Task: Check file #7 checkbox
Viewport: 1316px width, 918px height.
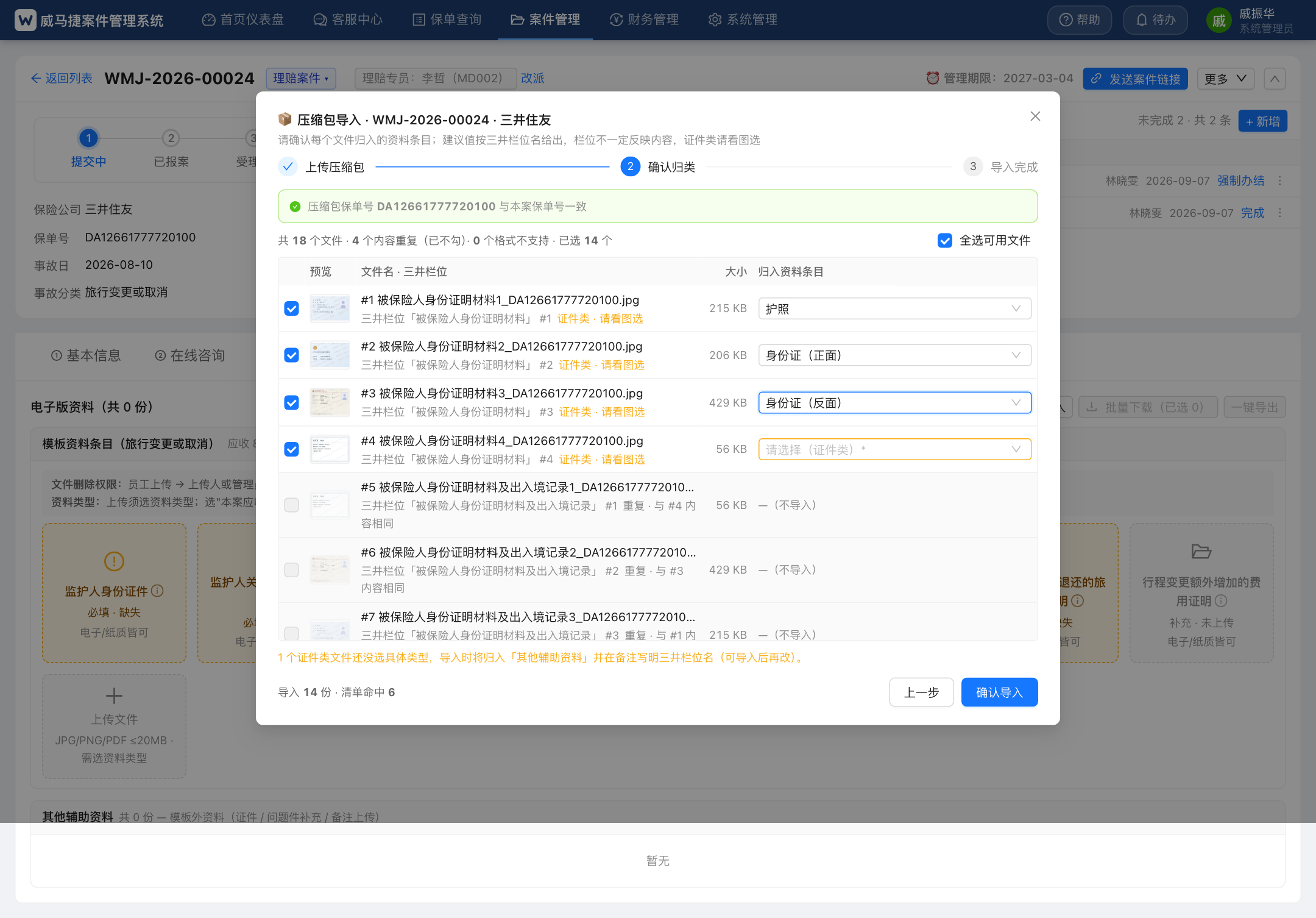Action: tap(292, 633)
